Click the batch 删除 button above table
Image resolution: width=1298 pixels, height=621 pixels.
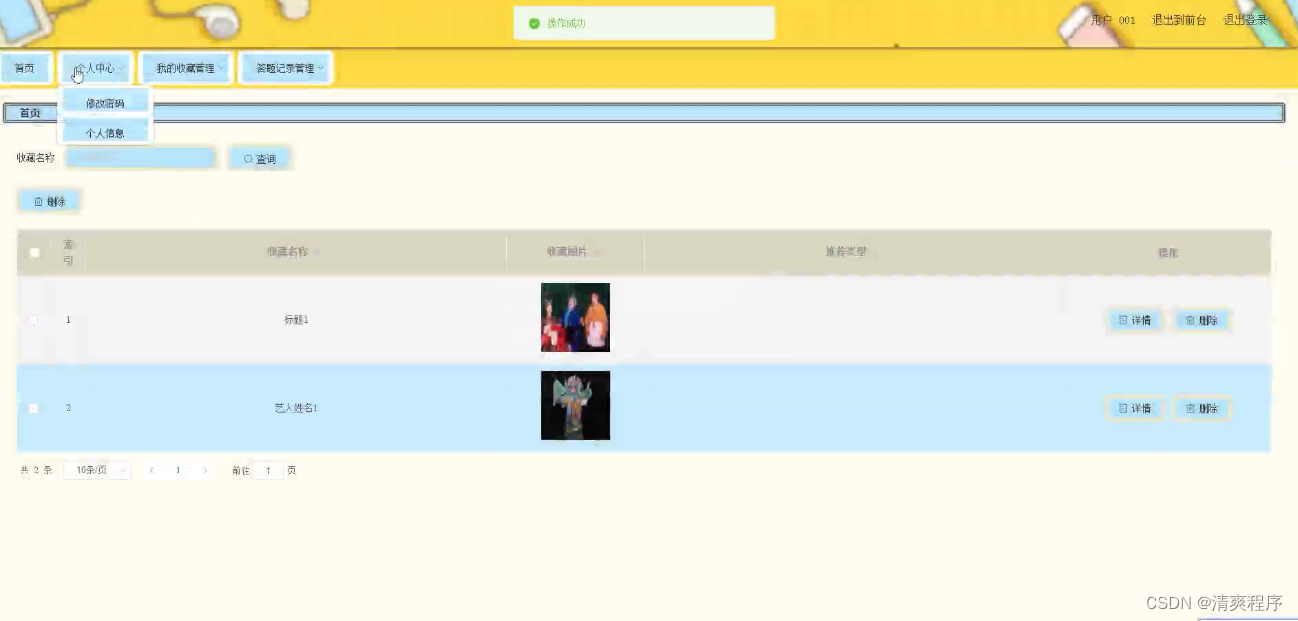[x=49, y=201]
